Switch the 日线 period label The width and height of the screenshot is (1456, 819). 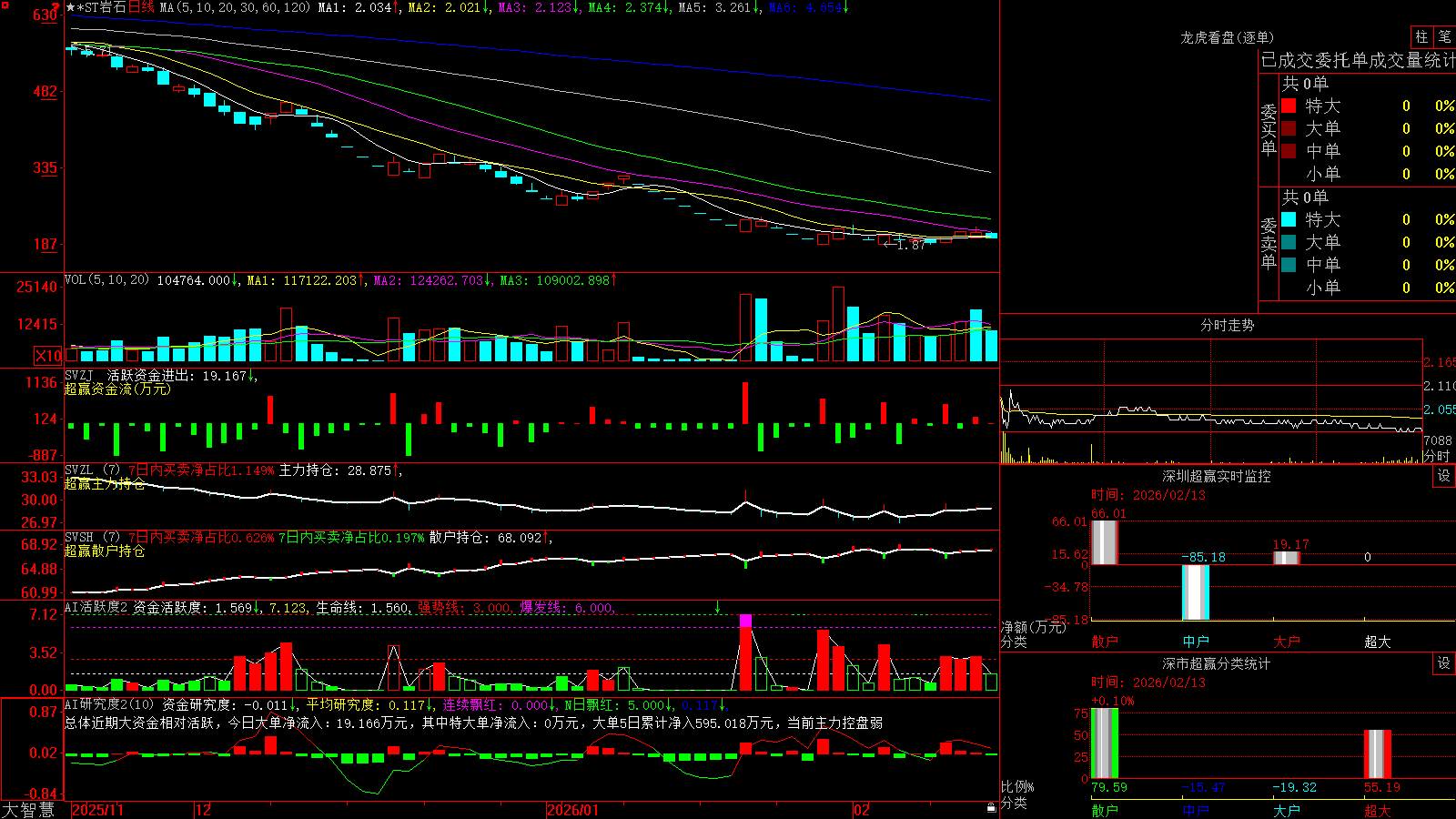click(x=141, y=7)
